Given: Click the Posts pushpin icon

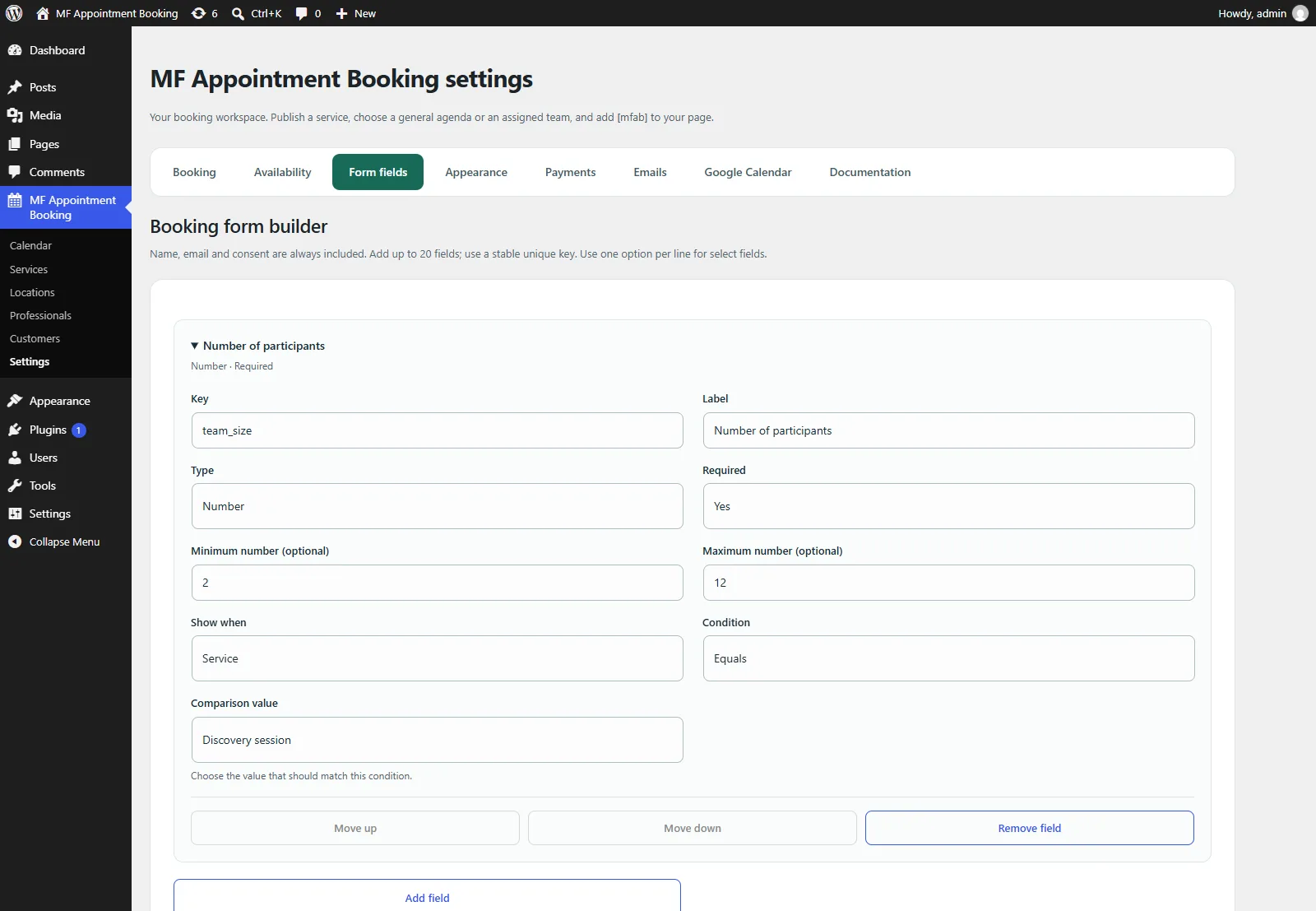Looking at the screenshot, I should pyautogui.click(x=15, y=87).
